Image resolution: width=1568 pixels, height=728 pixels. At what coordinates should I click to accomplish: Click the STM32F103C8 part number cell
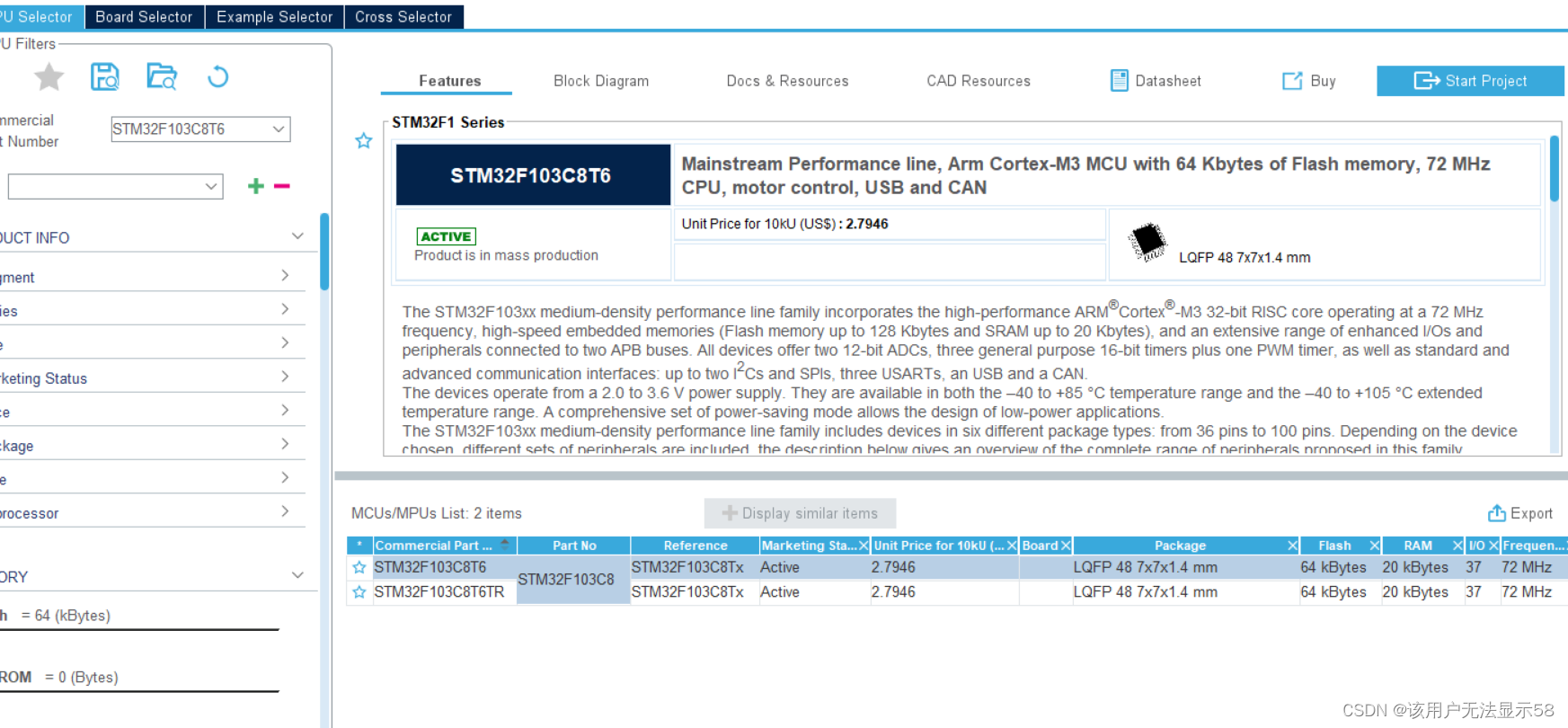(x=573, y=580)
